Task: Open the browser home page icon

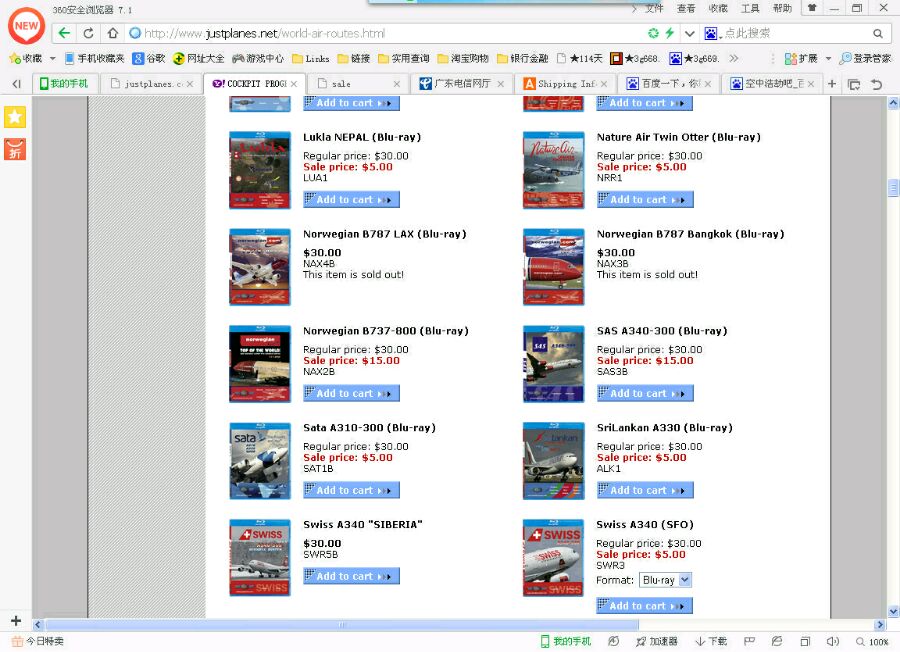Action: click(112, 33)
